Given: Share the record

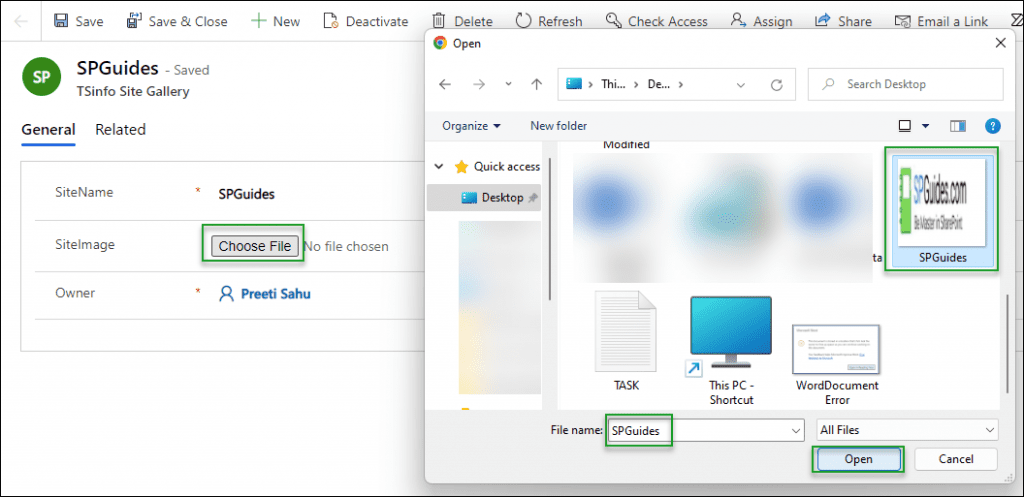Looking at the screenshot, I should coord(843,21).
